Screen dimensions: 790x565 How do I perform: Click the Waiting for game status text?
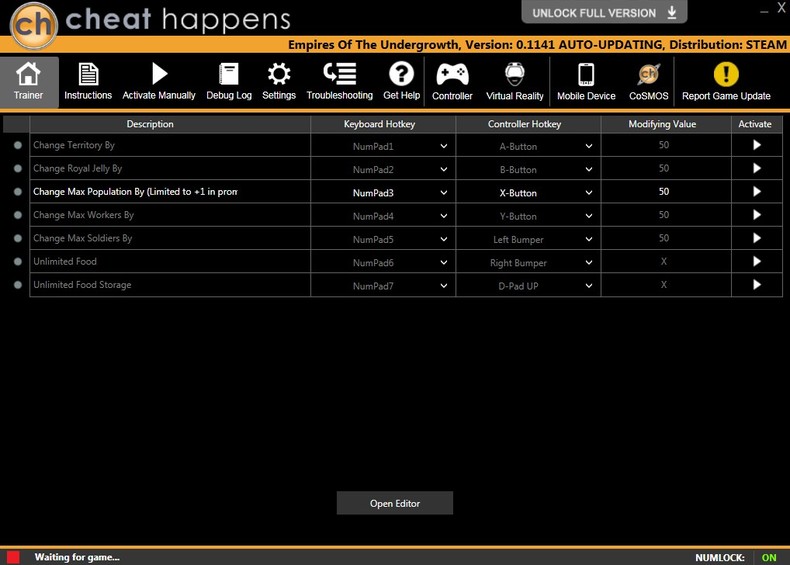click(77, 557)
